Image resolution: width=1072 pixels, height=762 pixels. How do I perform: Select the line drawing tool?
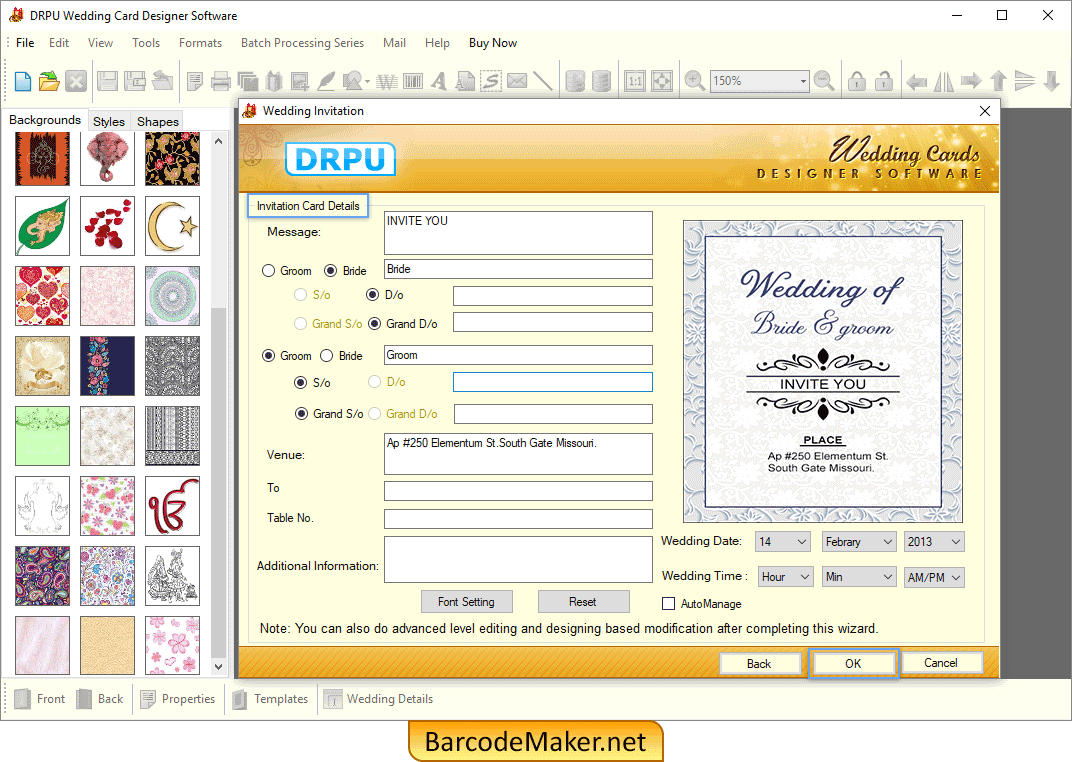(543, 81)
